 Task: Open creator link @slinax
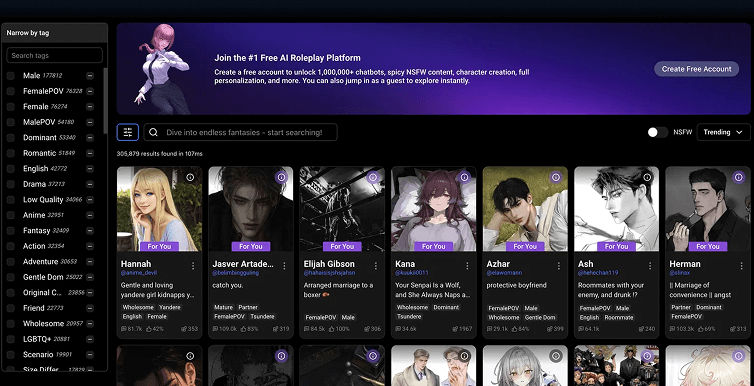point(679,273)
